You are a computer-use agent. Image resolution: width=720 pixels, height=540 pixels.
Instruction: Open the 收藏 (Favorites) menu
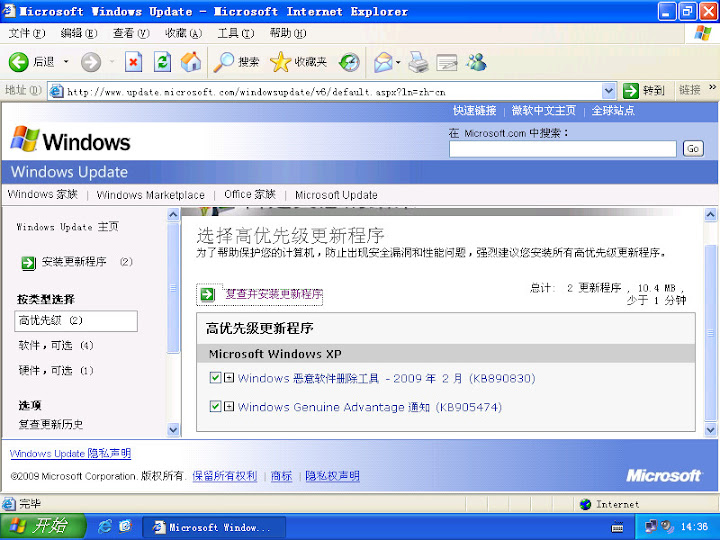184,33
